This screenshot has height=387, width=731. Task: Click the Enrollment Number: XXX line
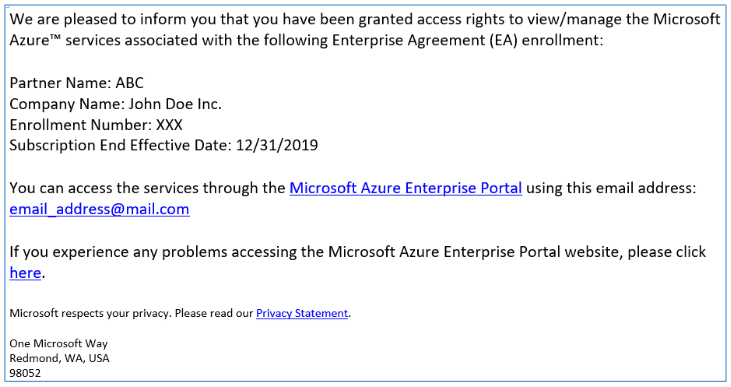pos(96,125)
